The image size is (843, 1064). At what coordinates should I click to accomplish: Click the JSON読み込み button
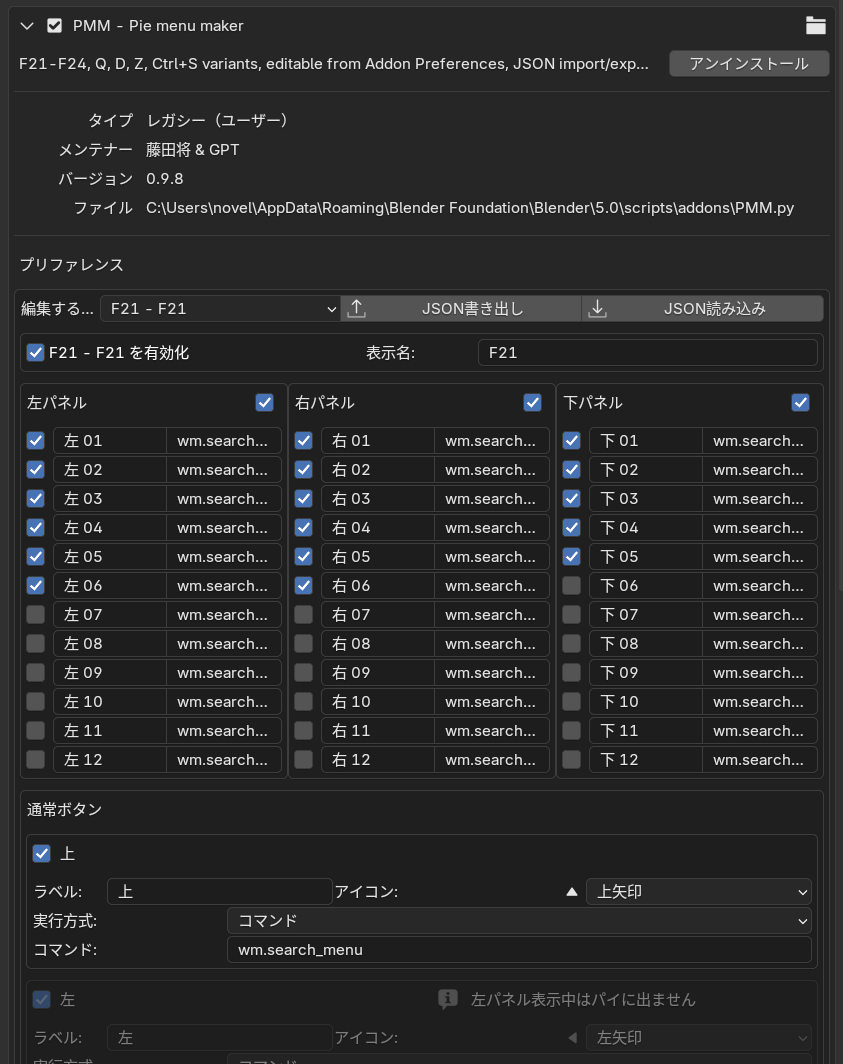point(714,309)
